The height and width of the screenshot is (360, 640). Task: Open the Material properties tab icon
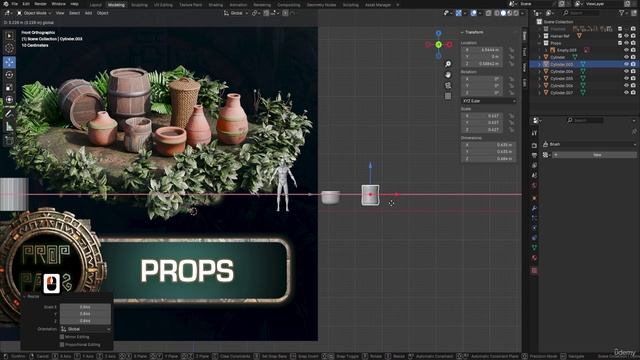(534, 258)
